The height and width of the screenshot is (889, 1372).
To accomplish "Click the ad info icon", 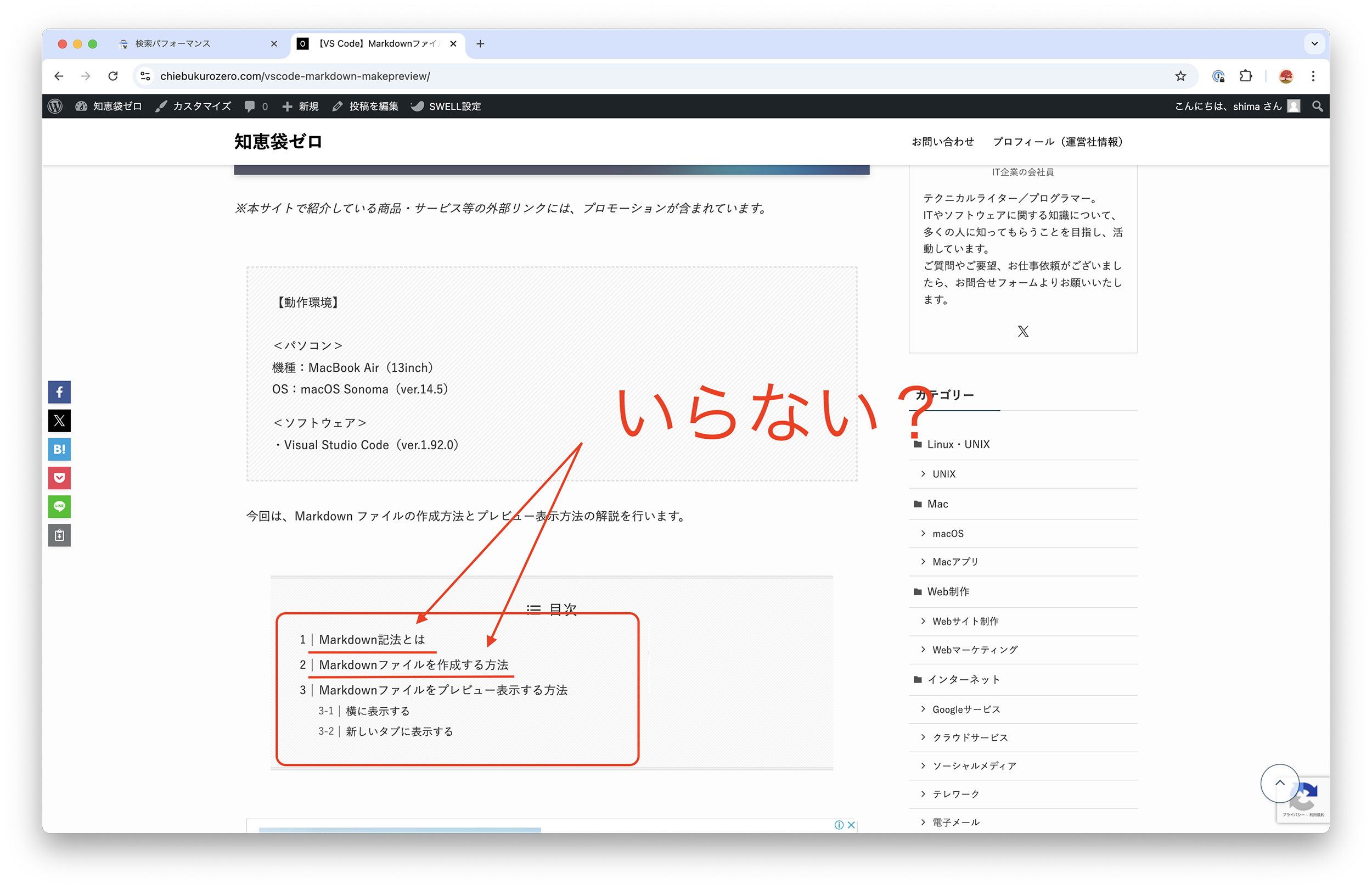I will pos(839,825).
